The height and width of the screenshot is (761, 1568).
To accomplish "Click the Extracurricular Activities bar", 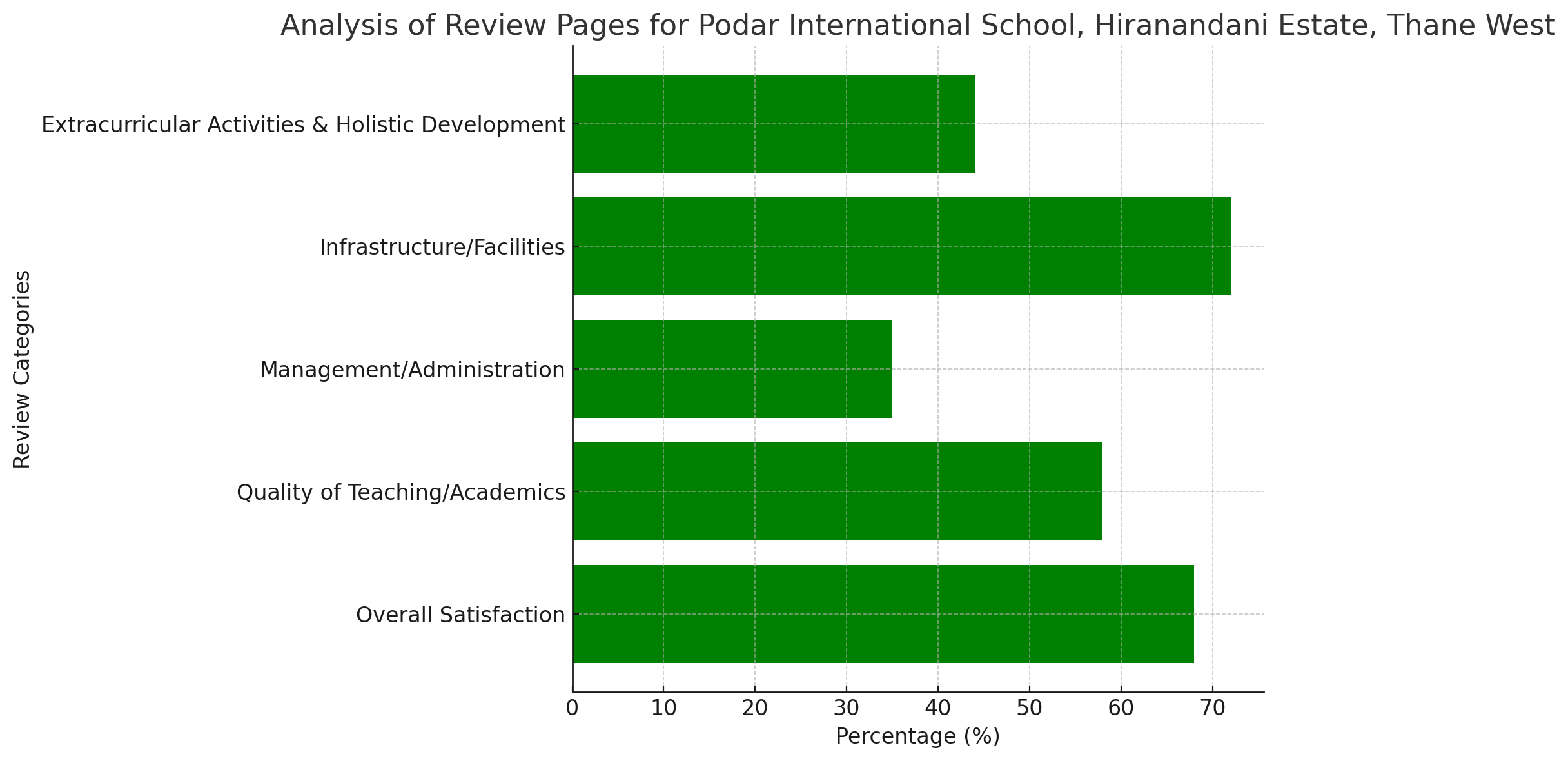I will 774,124.
